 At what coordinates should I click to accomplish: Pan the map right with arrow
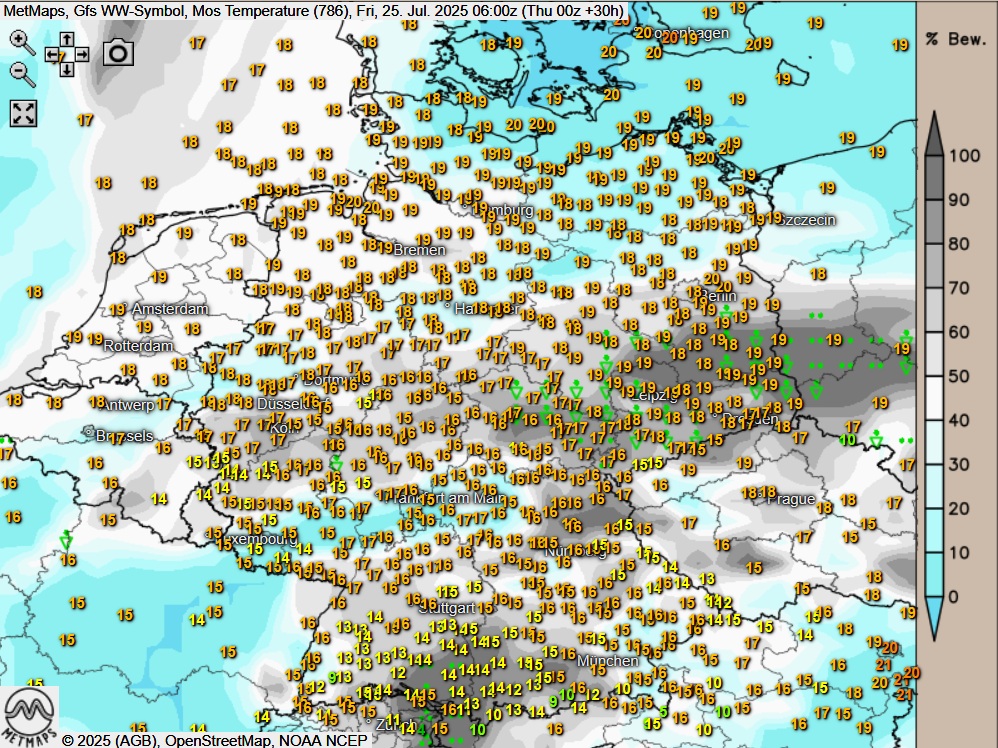click(80, 55)
